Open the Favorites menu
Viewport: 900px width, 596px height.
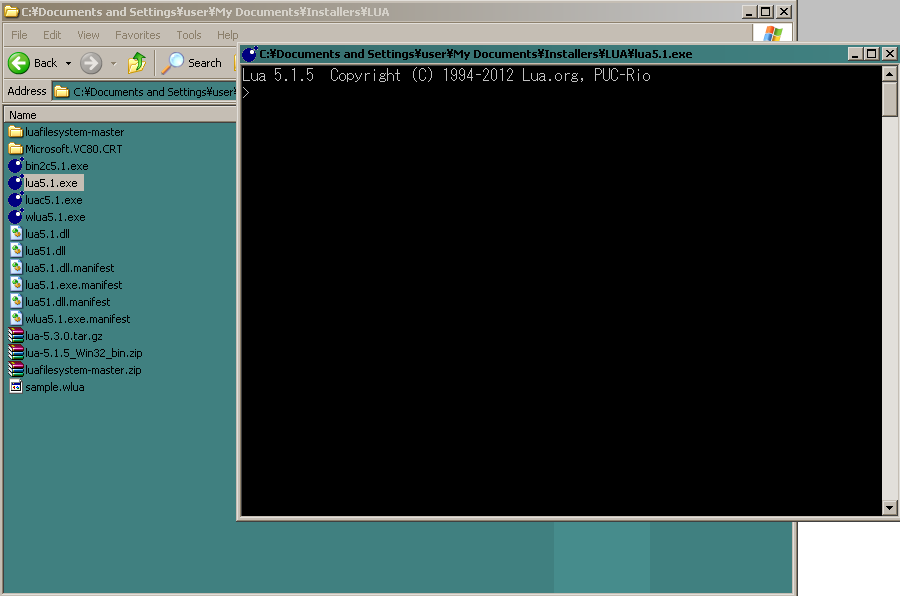[x=138, y=35]
